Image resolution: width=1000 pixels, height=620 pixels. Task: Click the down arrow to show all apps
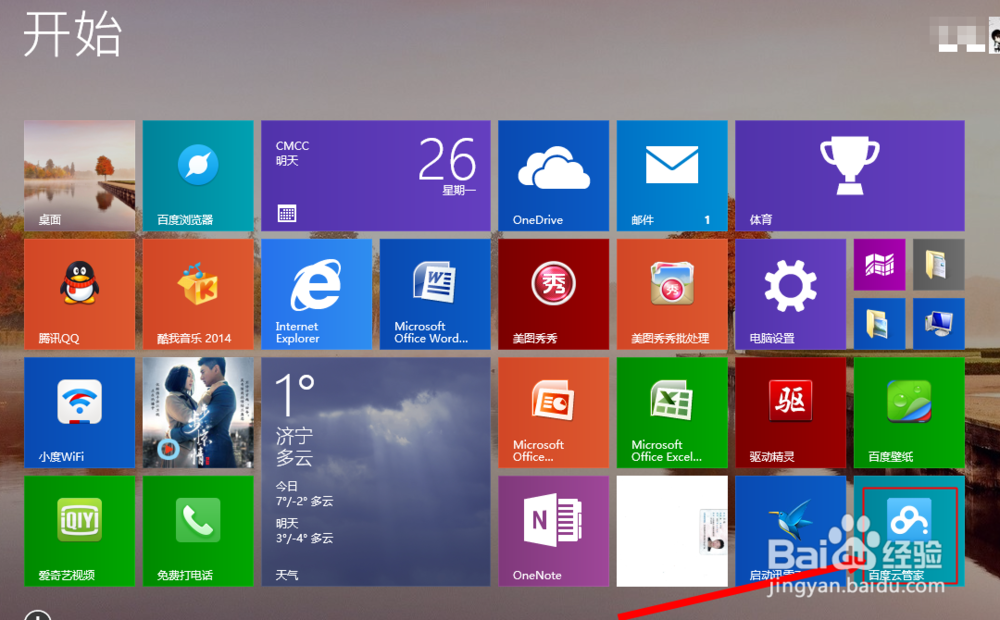(x=38, y=616)
